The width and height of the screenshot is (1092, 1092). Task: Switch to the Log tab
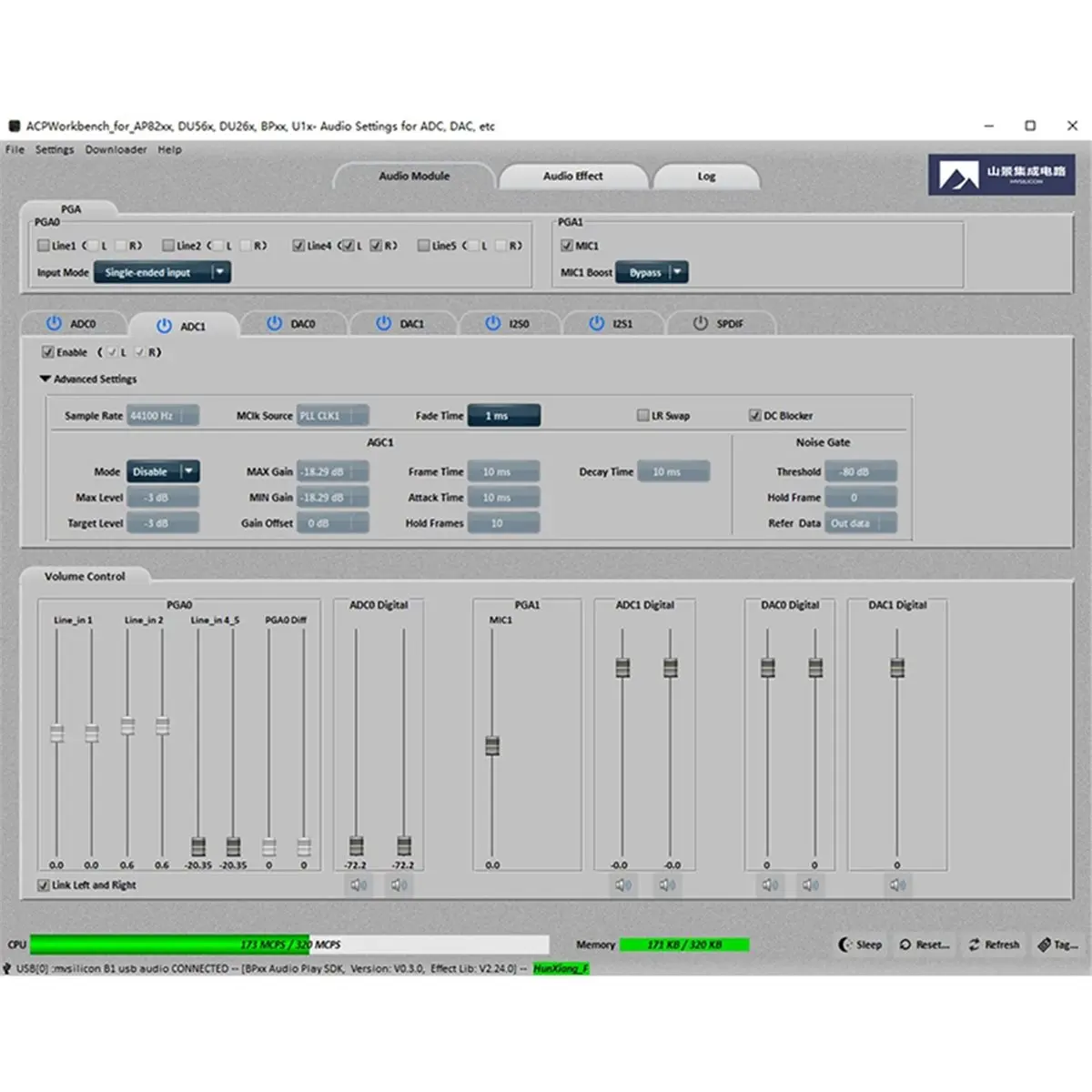[x=706, y=176]
